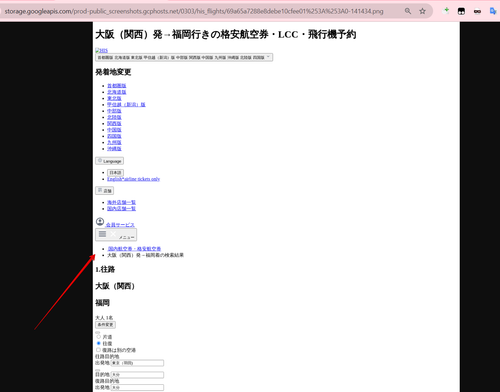The image size is (500, 392).
Task: Open the 東北版 link
Action: [114, 98]
